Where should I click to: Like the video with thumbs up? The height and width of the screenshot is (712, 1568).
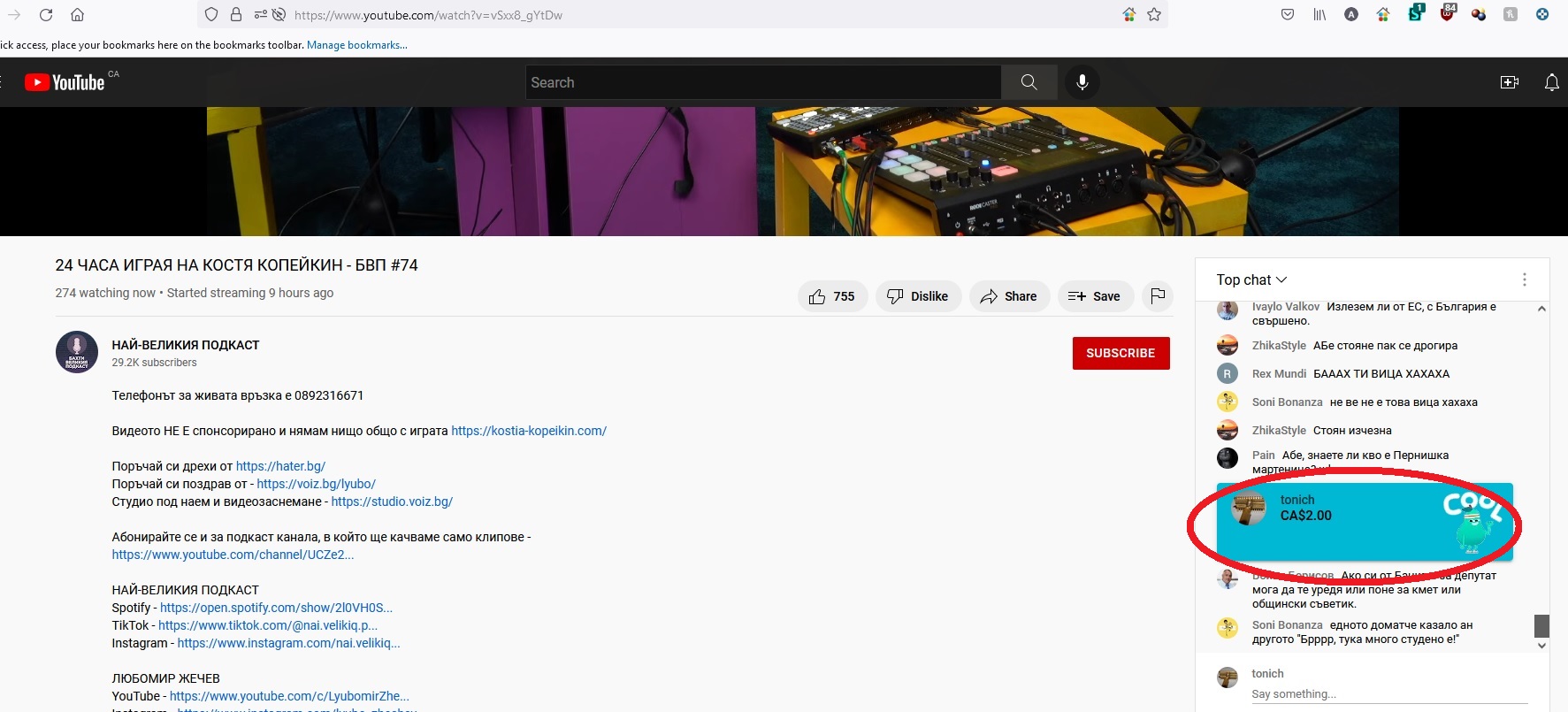pos(832,296)
